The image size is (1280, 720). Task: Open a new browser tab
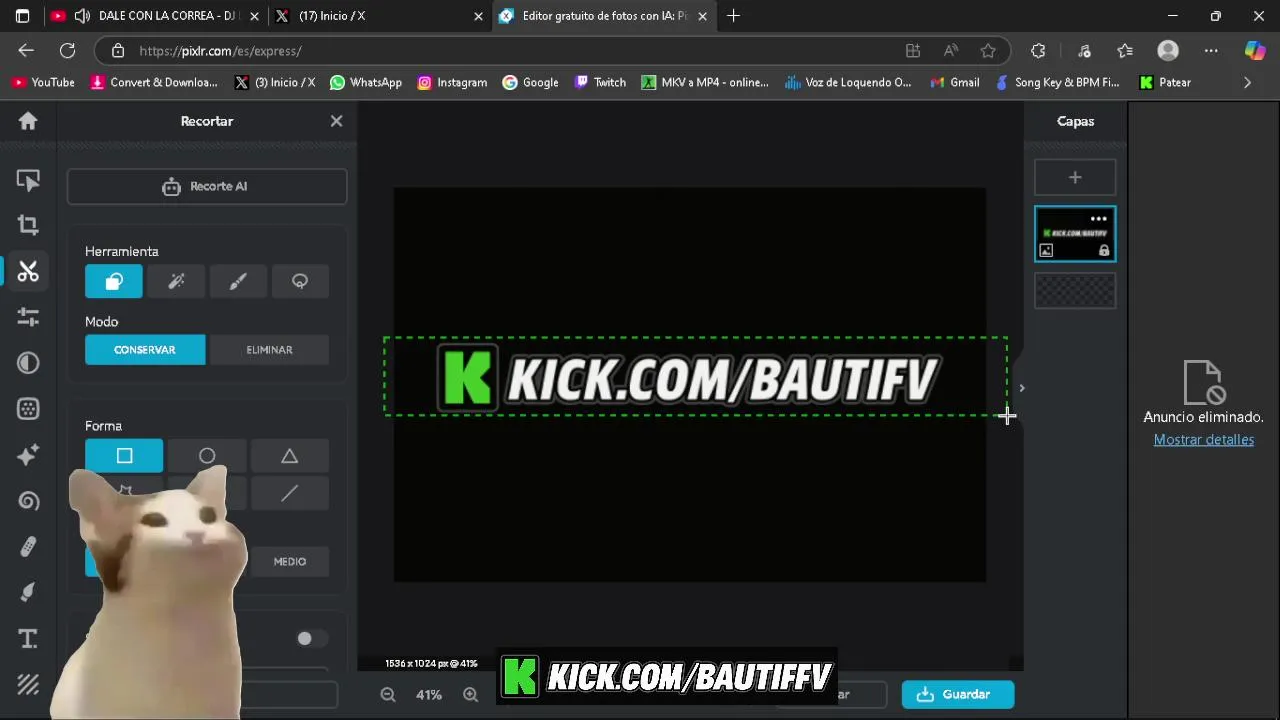coord(734,16)
